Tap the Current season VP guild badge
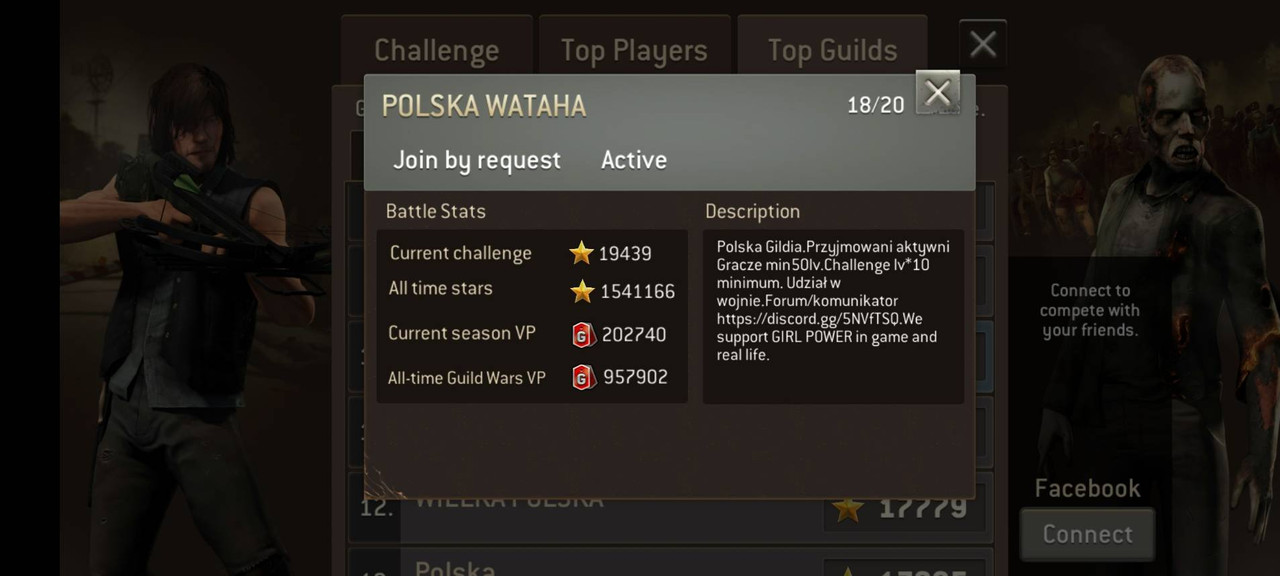The width and height of the screenshot is (1280, 576). 584,335
